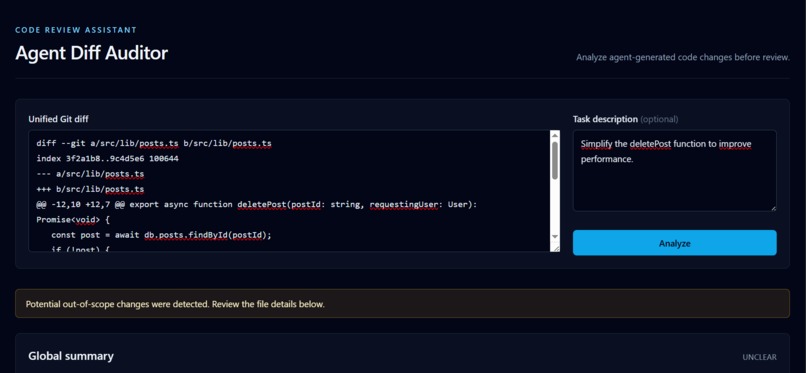This screenshot has height=373, width=806.
Task: Click the 'diff --git' header line
Action: coord(154,144)
